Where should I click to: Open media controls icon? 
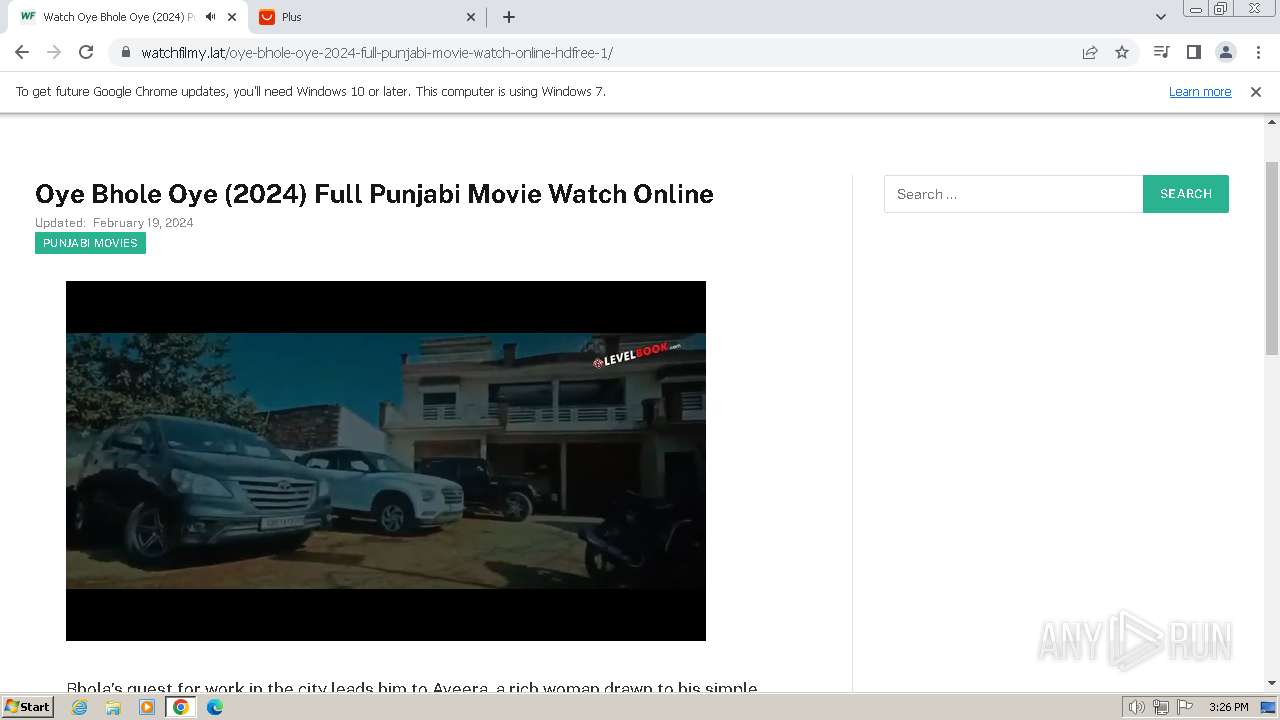click(1161, 52)
